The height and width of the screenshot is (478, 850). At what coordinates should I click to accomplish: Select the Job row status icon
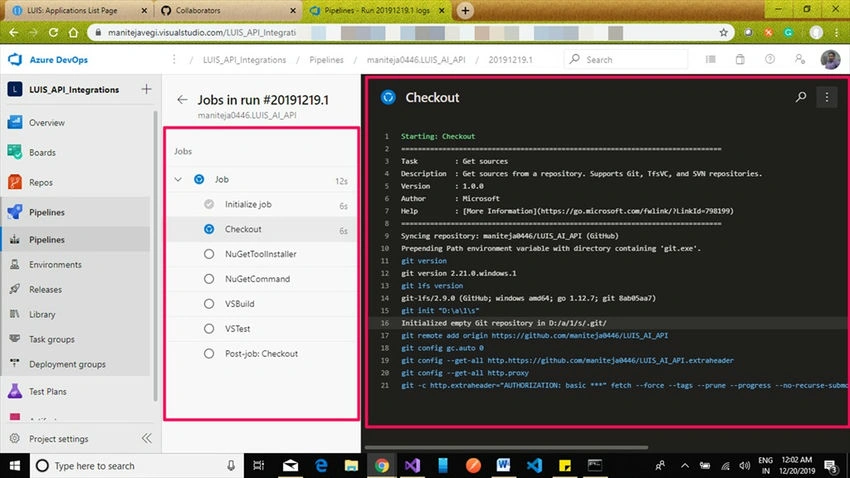(x=199, y=179)
